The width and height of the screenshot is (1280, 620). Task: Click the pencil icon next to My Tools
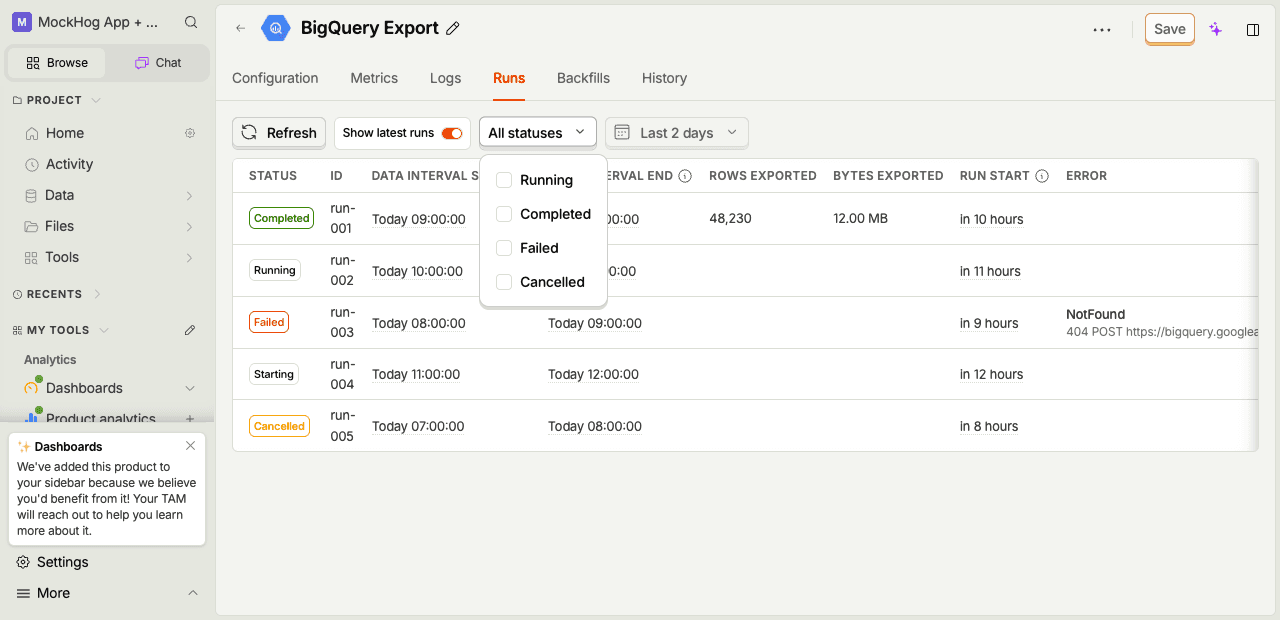click(x=190, y=330)
